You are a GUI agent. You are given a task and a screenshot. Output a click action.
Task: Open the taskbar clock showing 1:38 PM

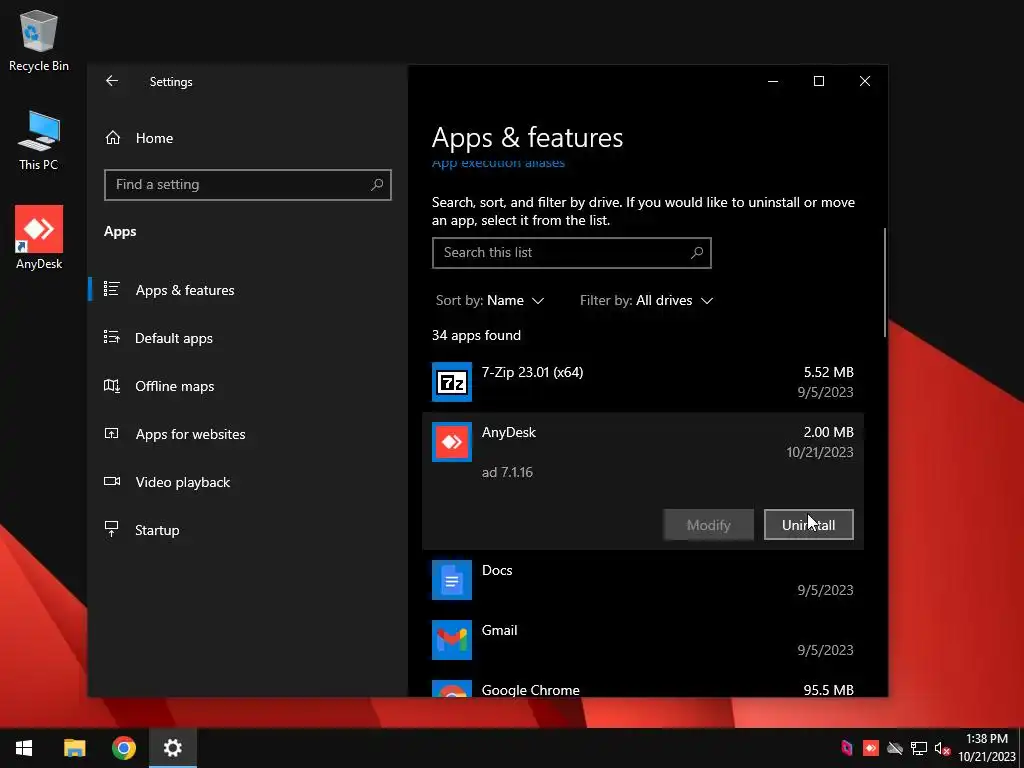pos(987,748)
